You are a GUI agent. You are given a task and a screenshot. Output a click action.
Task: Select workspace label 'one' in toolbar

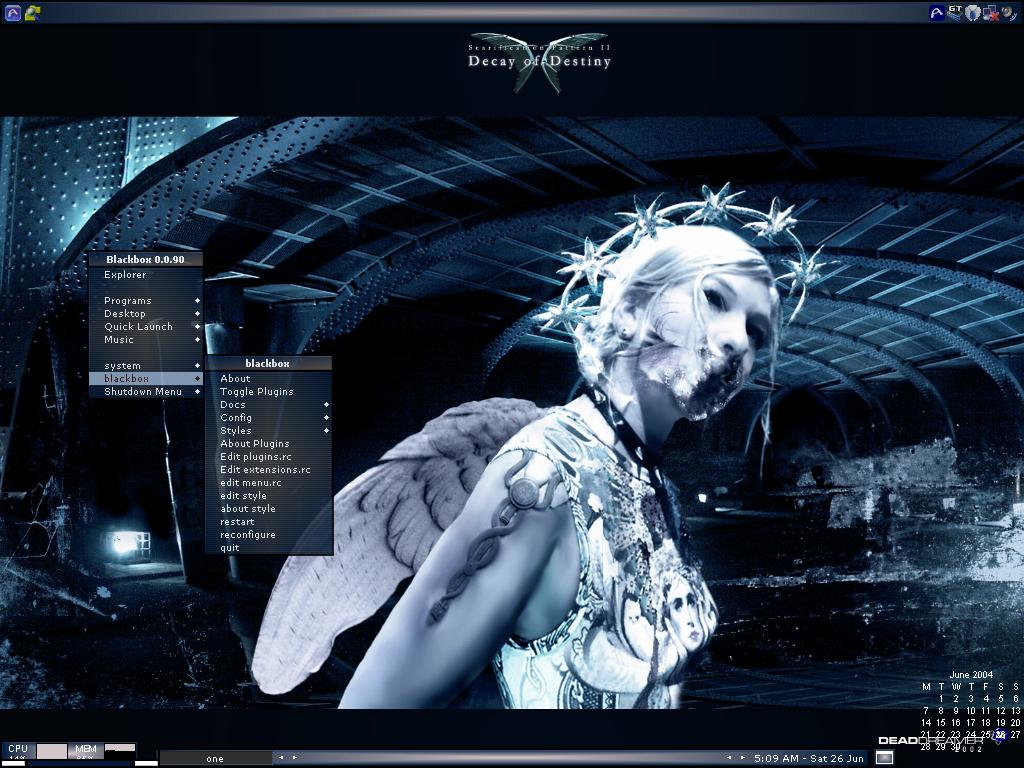(215, 758)
